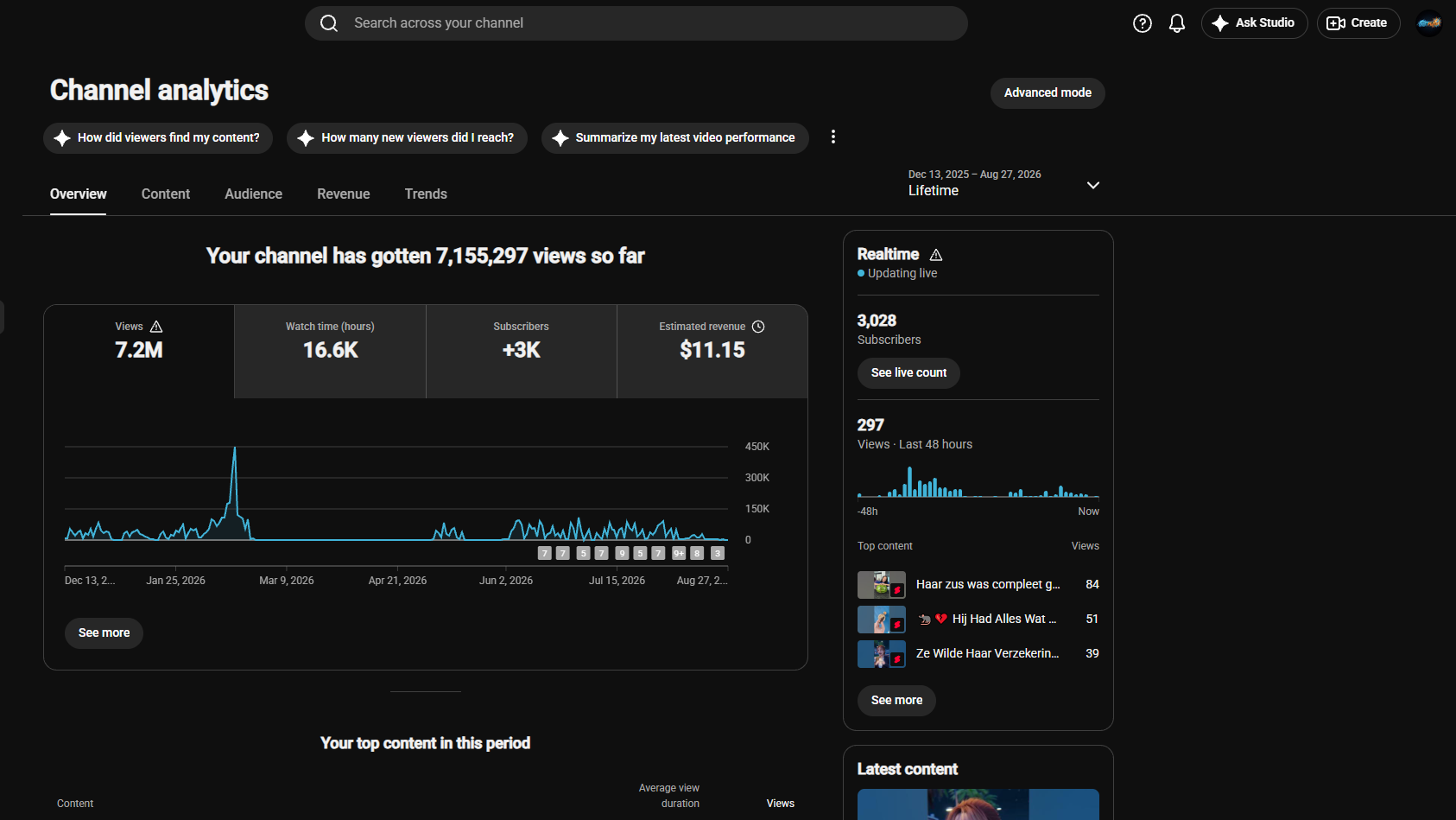Image resolution: width=1456 pixels, height=820 pixels.
Task: Open Ask Studio assistant
Action: click(x=1254, y=23)
